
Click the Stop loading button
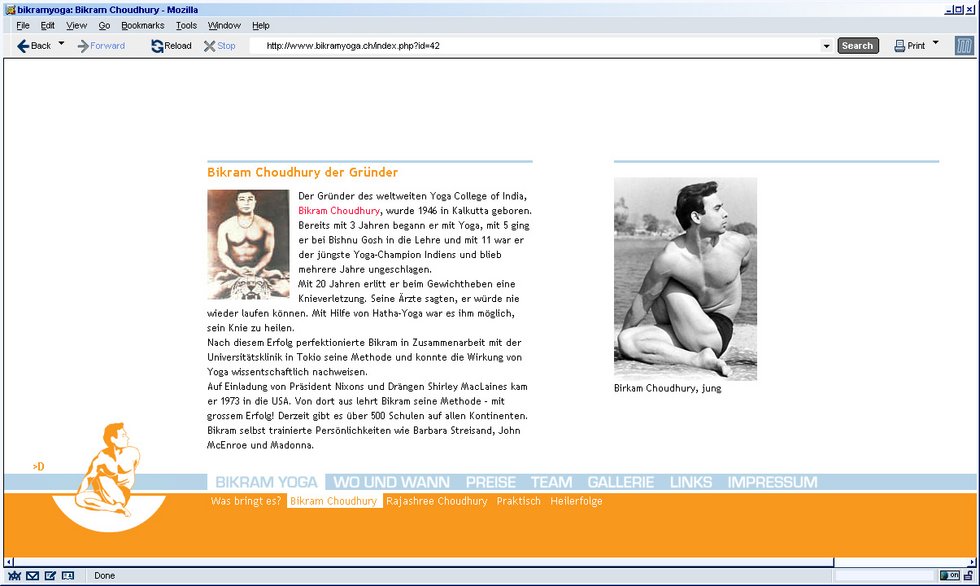click(219, 46)
